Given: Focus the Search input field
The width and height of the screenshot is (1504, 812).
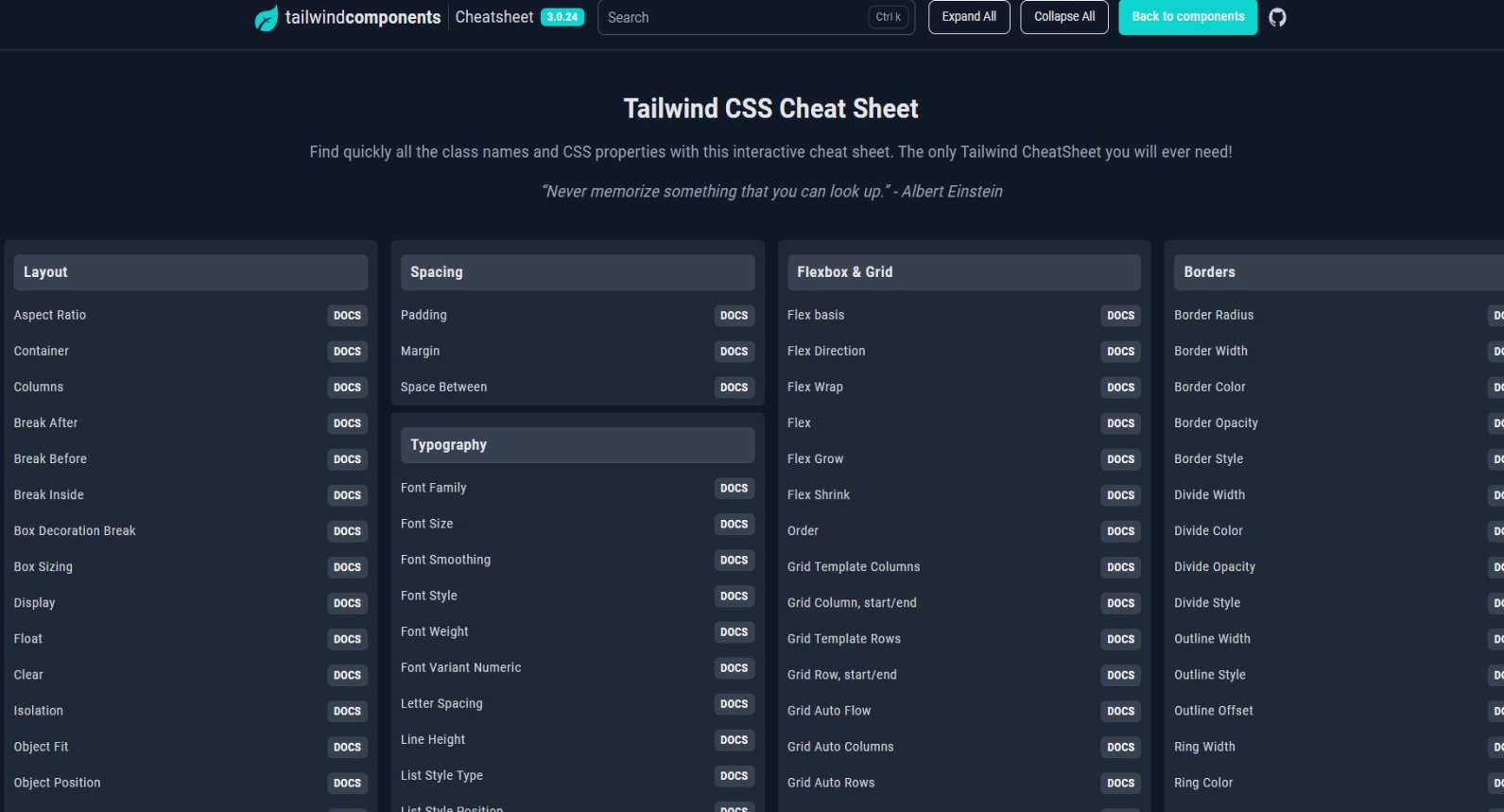Looking at the screenshot, I should [x=755, y=17].
